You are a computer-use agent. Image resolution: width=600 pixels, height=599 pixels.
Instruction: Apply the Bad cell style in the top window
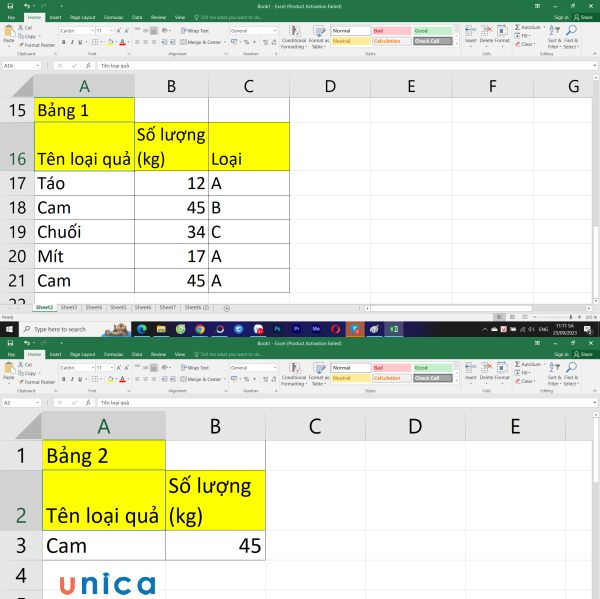[x=392, y=31]
